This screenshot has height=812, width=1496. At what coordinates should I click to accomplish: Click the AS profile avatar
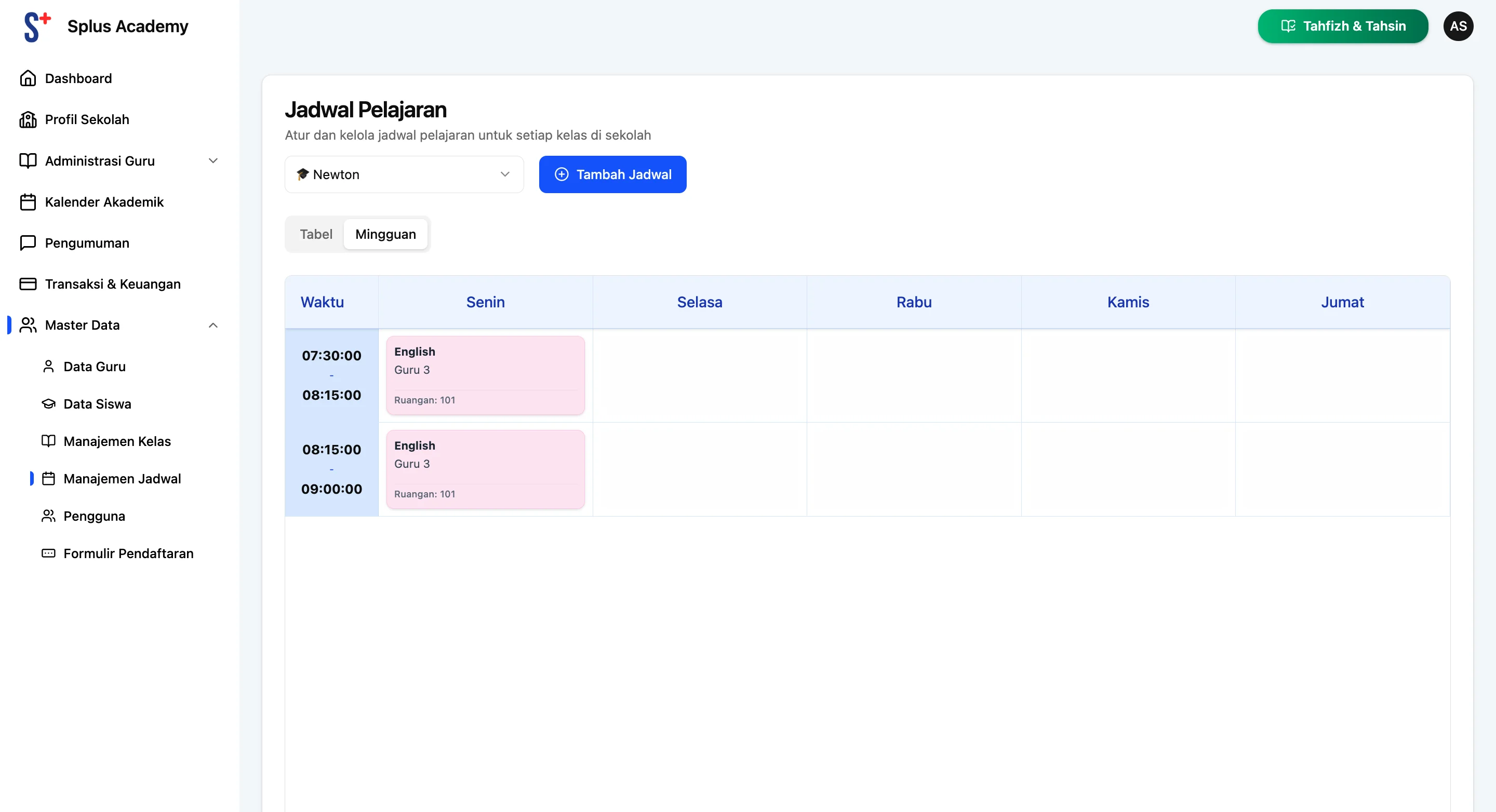[1458, 25]
